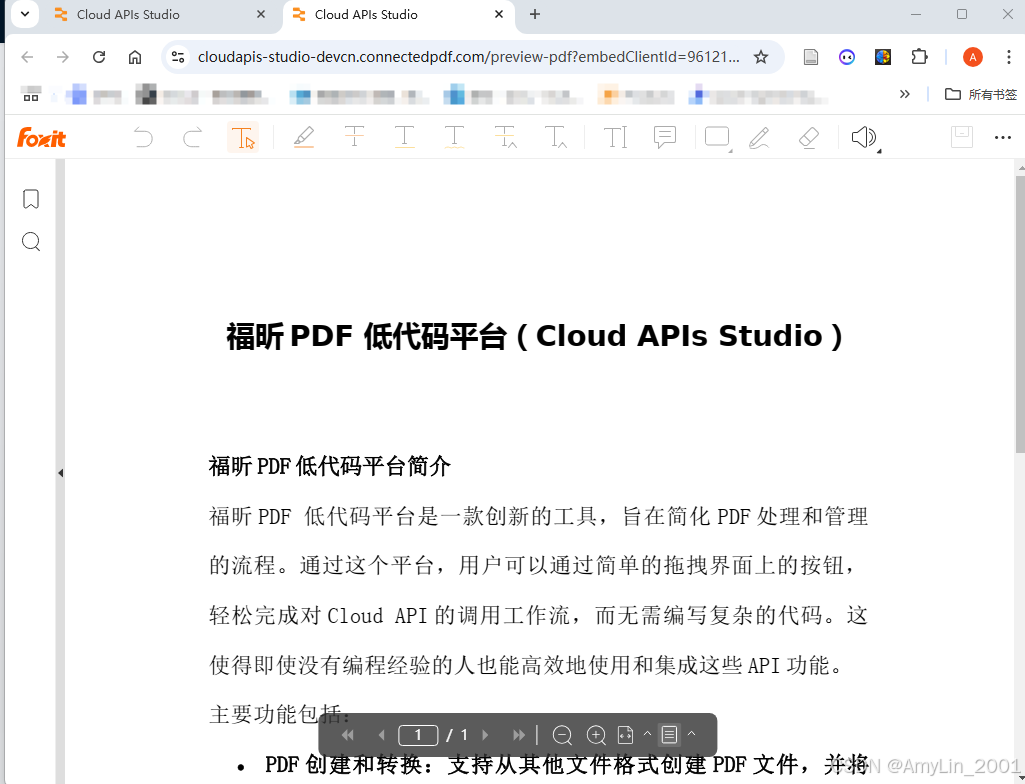Image resolution: width=1025 pixels, height=784 pixels.
Task: Click the colorful square extension icon
Action: (x=883, y=57)
